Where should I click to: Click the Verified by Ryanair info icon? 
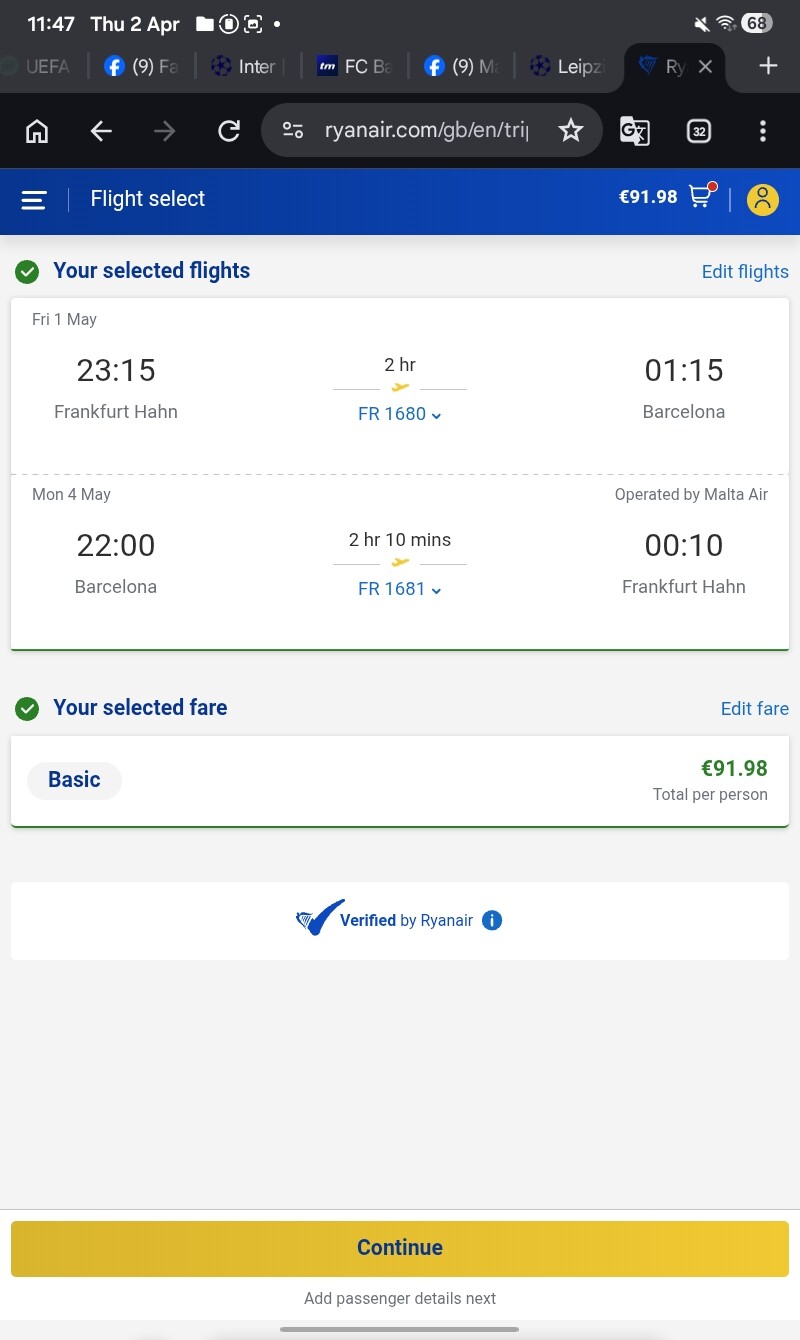pos(492,920)
